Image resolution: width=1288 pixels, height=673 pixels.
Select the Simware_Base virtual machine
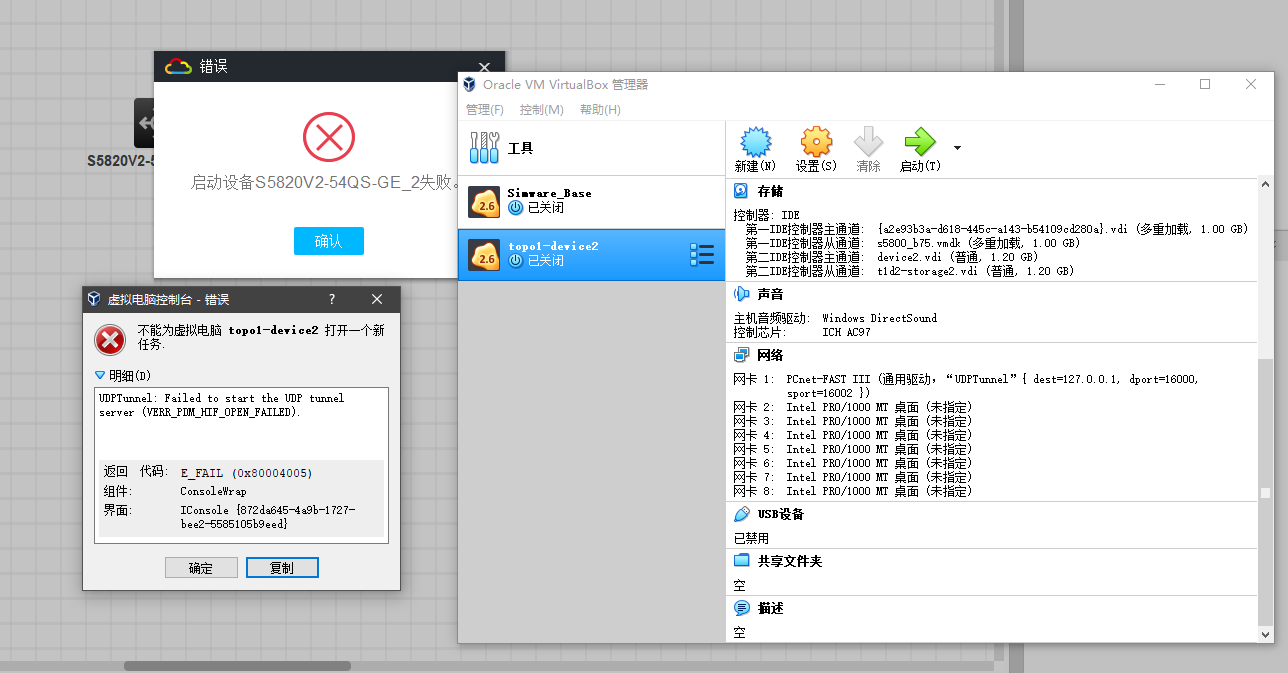point(591,202)
